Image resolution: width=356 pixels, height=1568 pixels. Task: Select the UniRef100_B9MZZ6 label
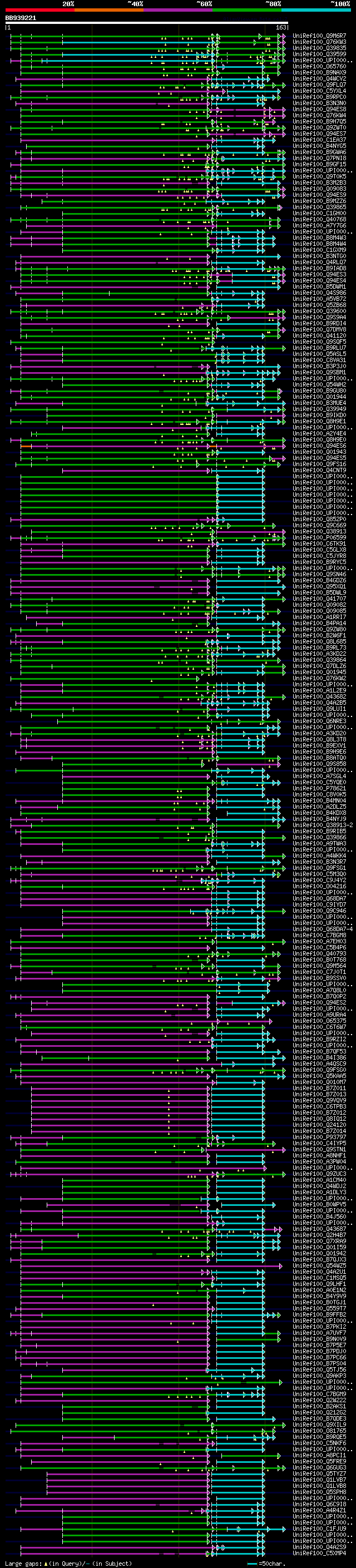[319, 201]
